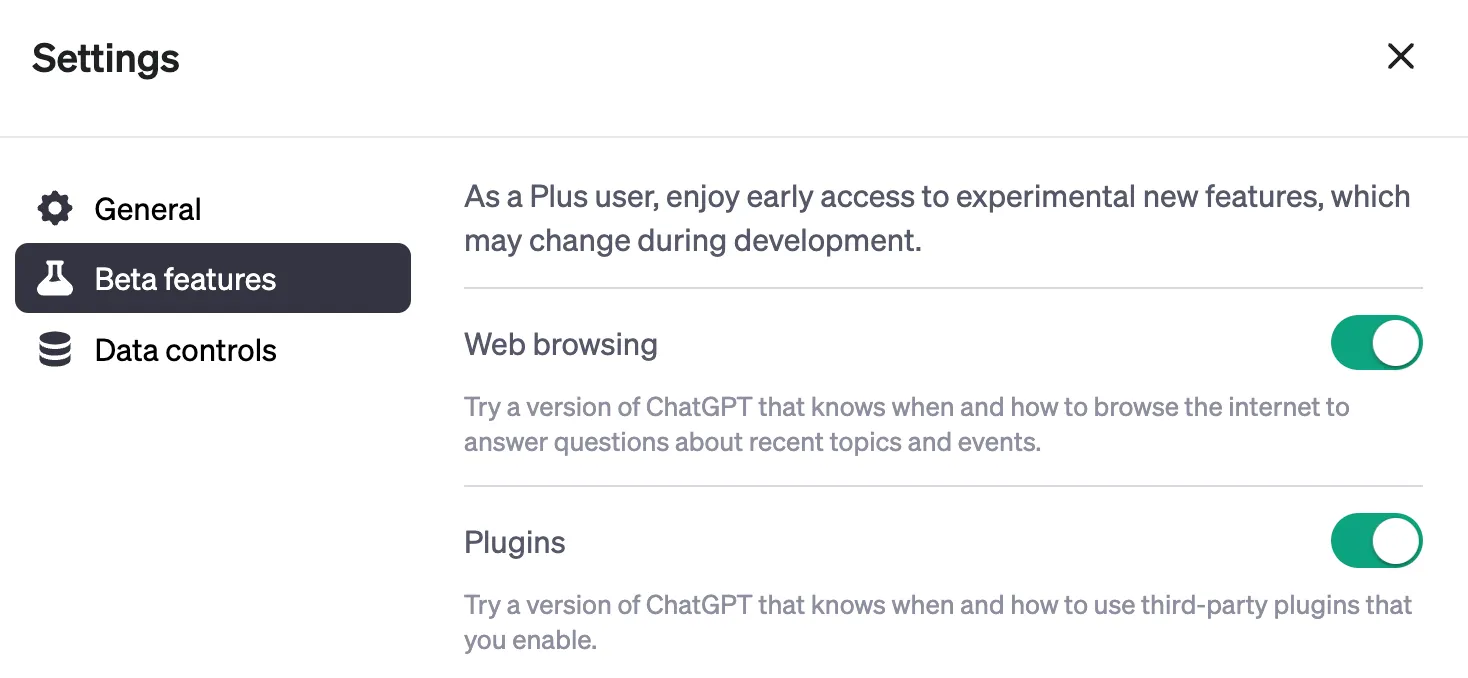Disable the Web browsing toggle
The width and height of the screenshot is (1468, 678).
[1377, 342]
